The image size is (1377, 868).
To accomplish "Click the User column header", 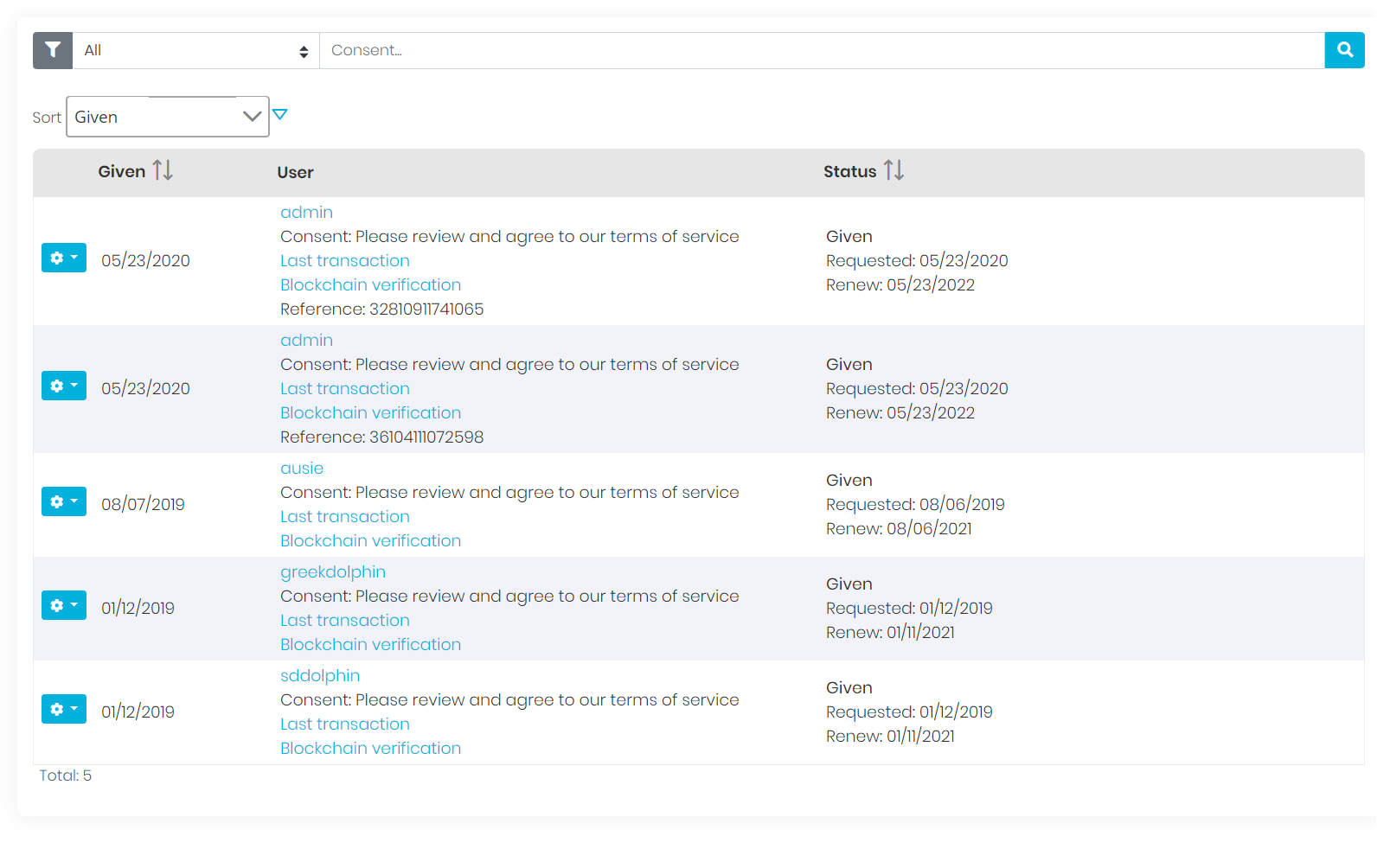I will (x=295, y=172).
